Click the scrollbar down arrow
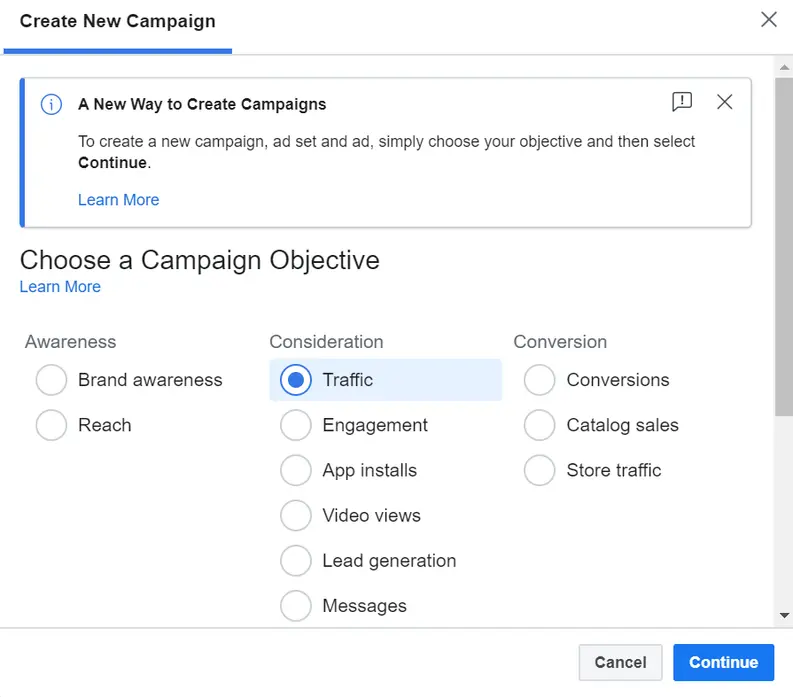The height and width of the screenshot is (697, 793). (784, 616)
